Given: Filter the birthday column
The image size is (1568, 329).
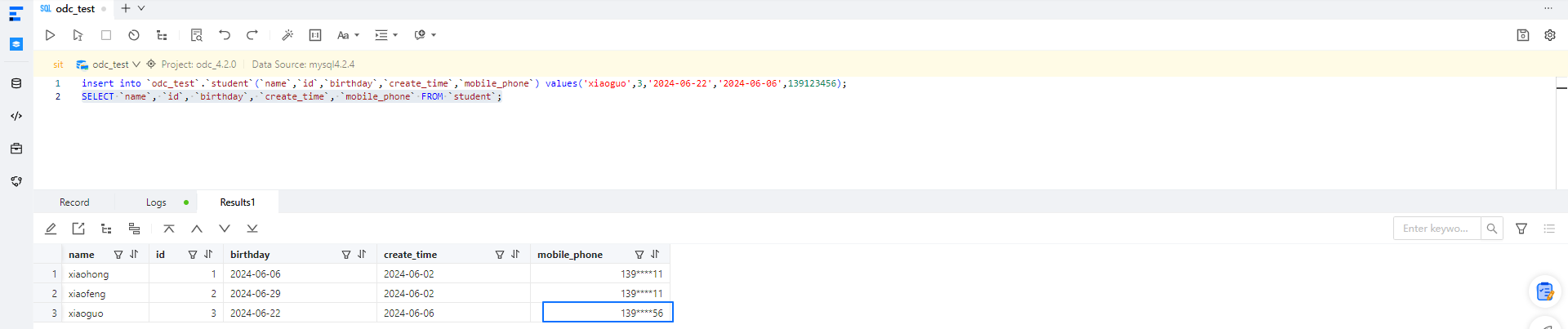Looking at the screenshot, I should (346, 255).
